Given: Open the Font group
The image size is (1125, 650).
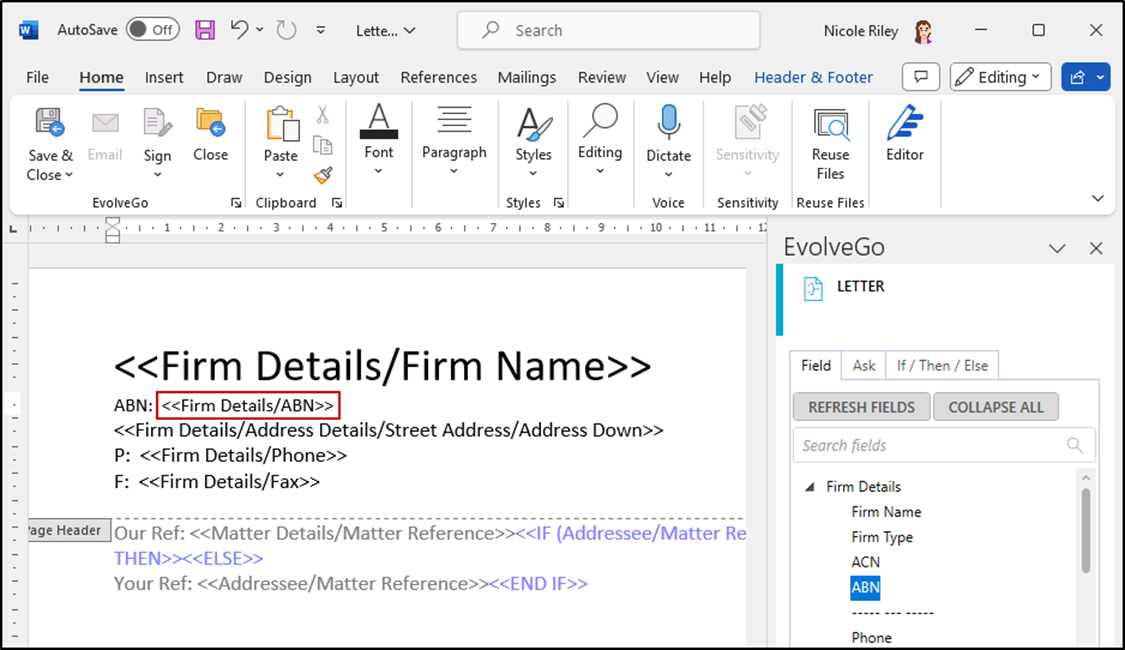Looking at the screenshot, I should click(379, 140).
